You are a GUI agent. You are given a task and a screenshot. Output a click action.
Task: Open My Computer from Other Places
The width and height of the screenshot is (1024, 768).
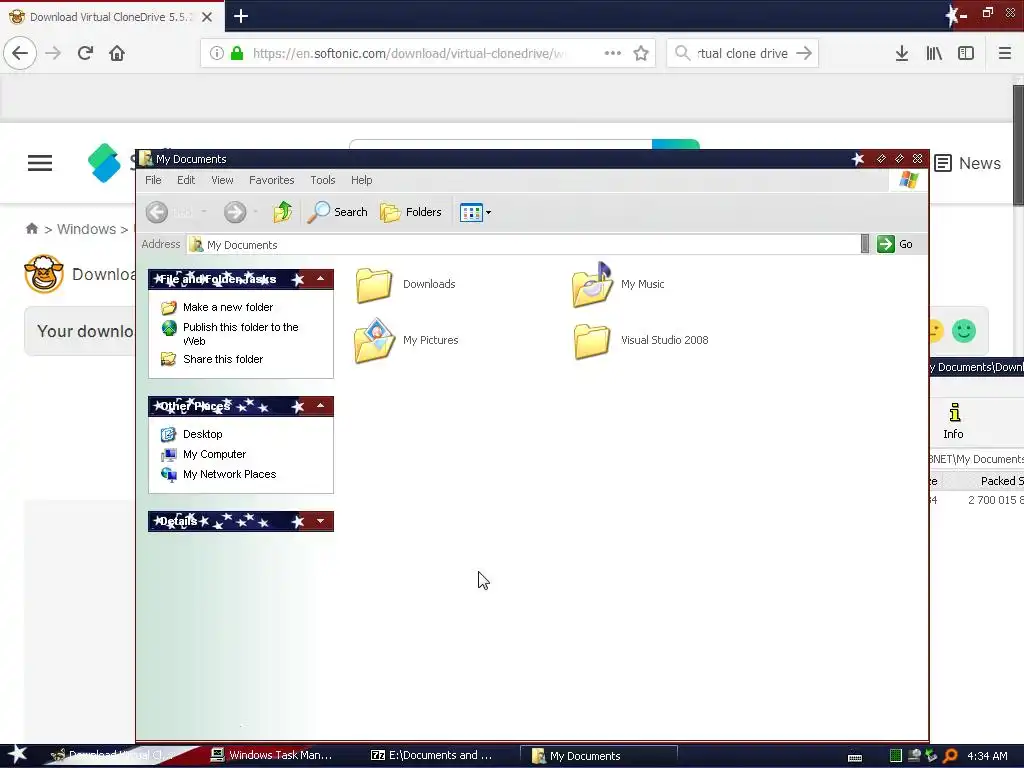point(214,455)
